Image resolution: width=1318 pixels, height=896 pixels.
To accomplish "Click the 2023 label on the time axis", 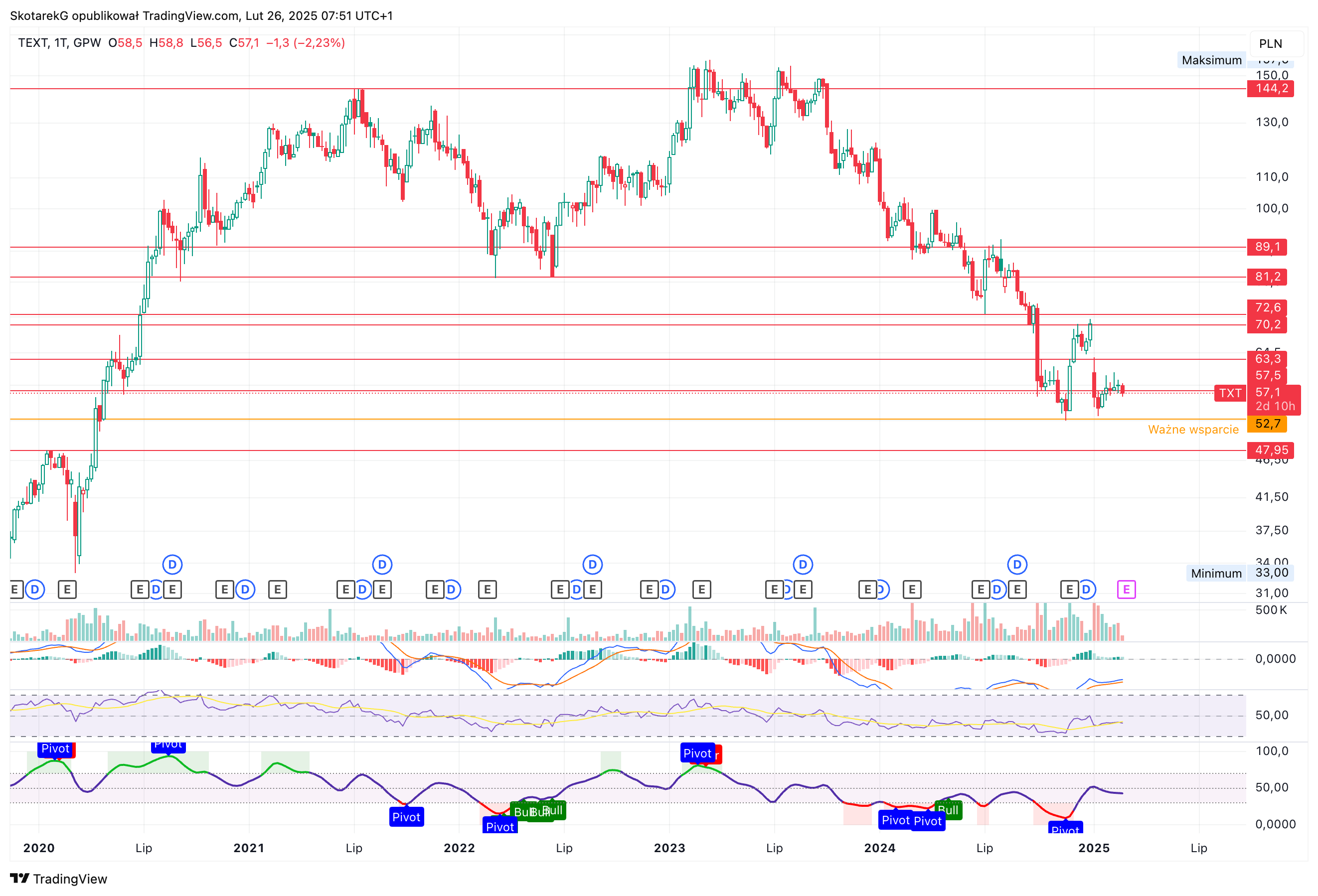I will click(669, 848).
